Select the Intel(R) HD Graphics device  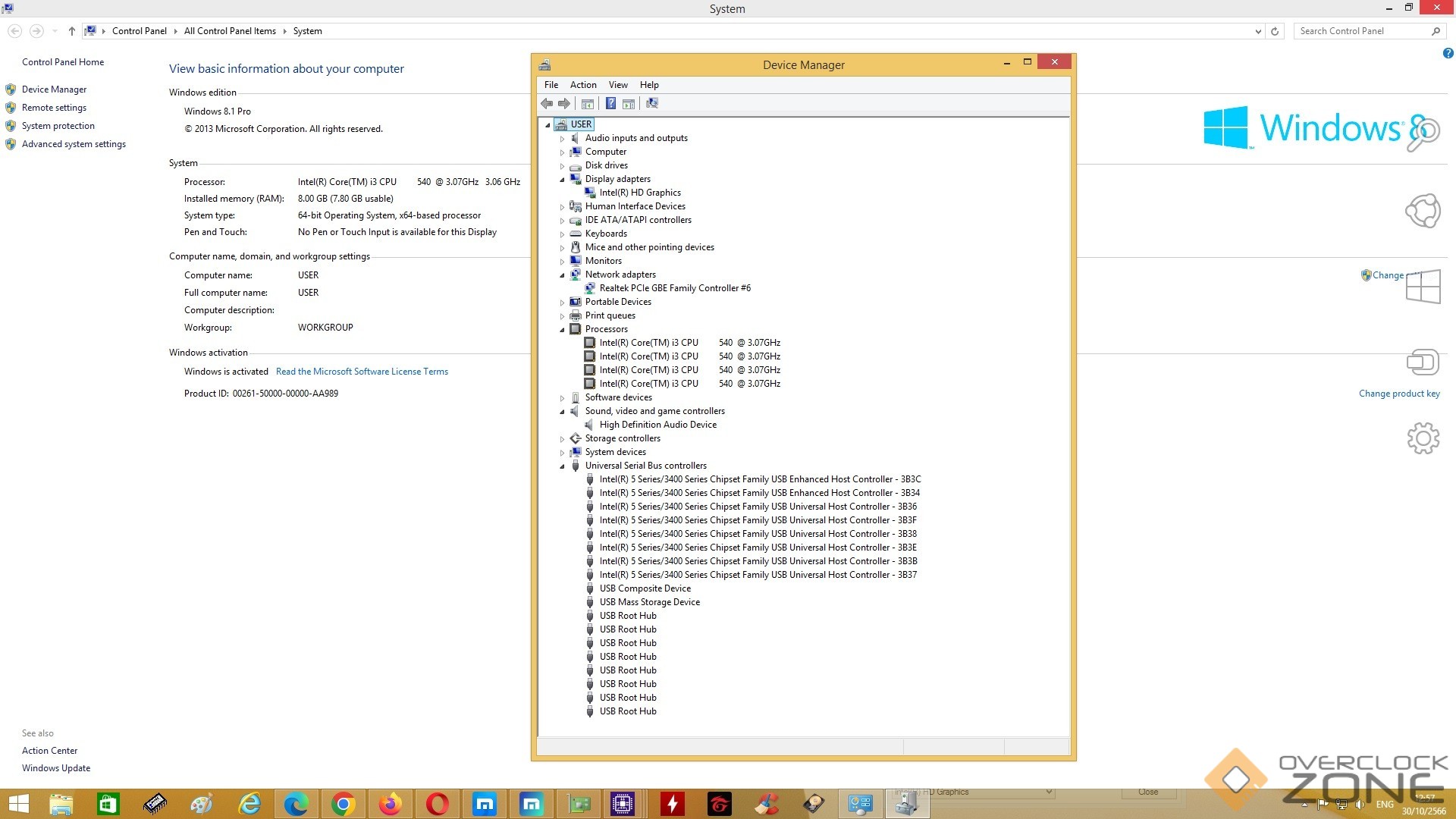(639, 193)
